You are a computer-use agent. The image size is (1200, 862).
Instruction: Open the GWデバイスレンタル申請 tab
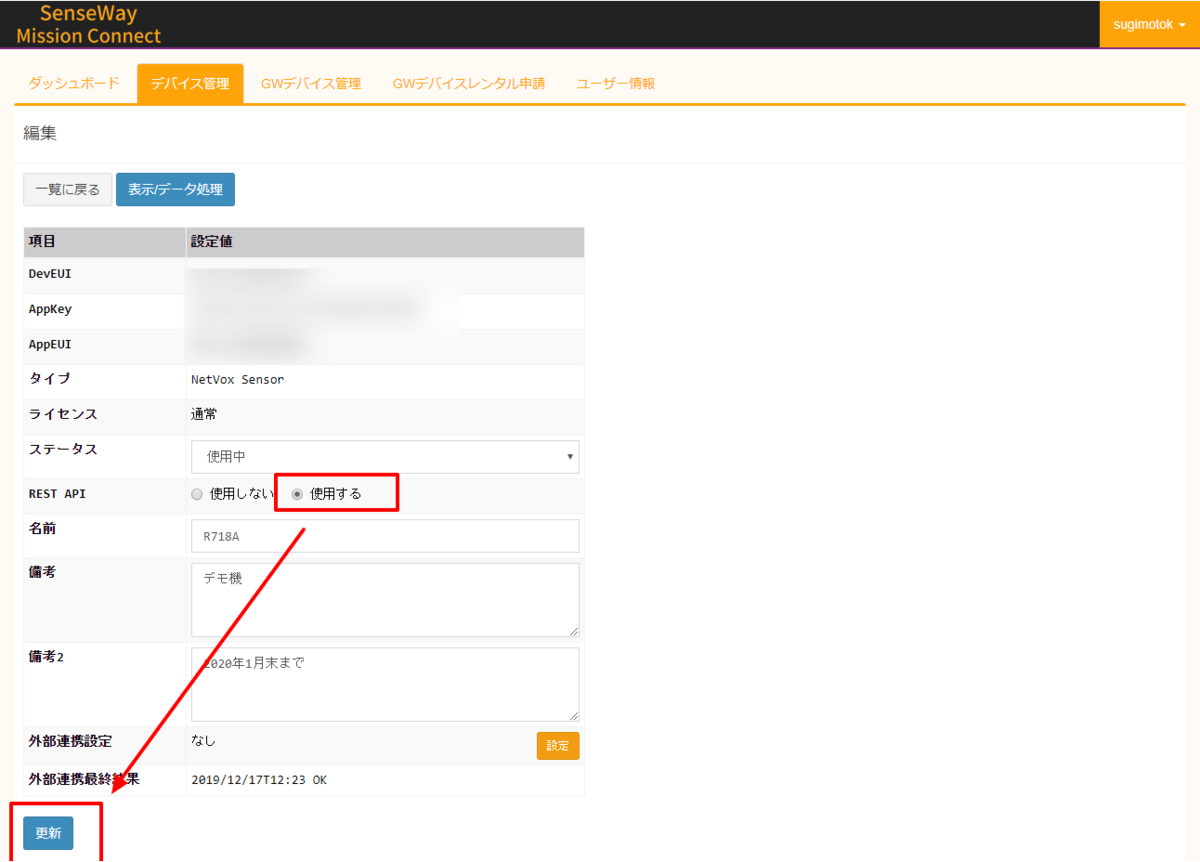click(x=469, y=84)
